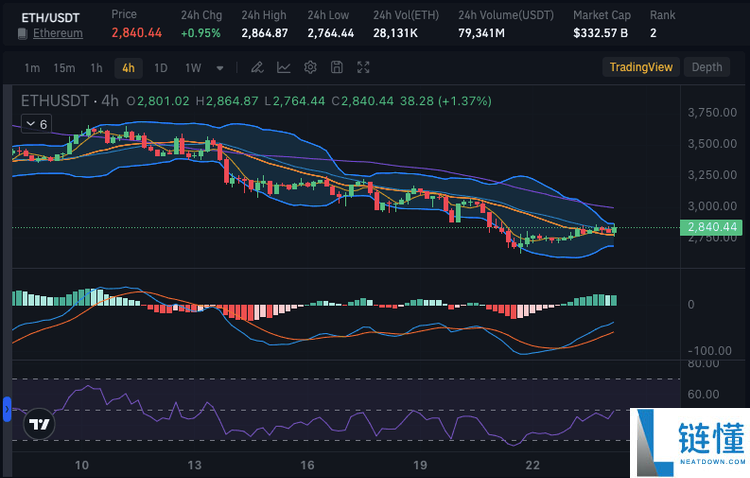Click the 15m interval button
Viewport: 750px width, 478px height.
tap(64, 68)
